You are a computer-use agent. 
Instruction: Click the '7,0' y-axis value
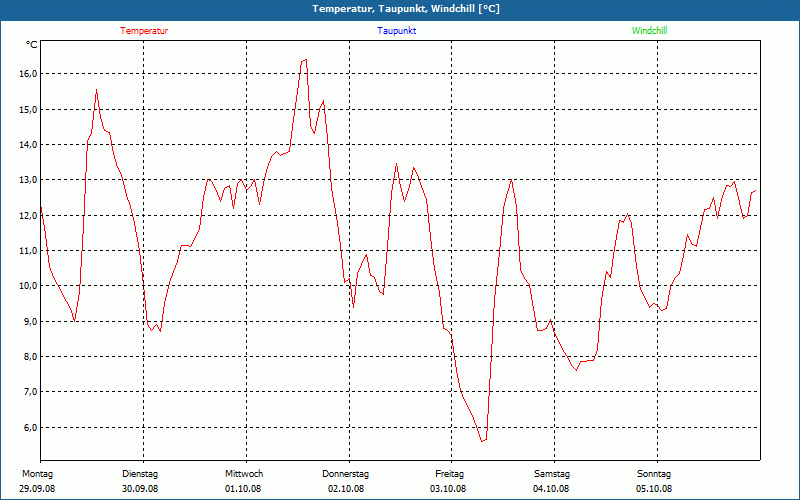tap(31, 392)
